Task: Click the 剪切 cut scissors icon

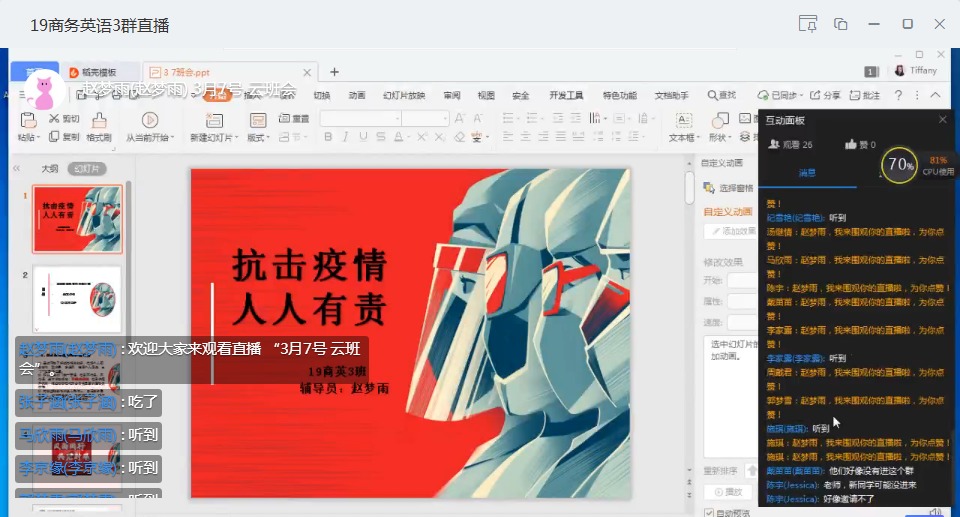Action: 53,118
